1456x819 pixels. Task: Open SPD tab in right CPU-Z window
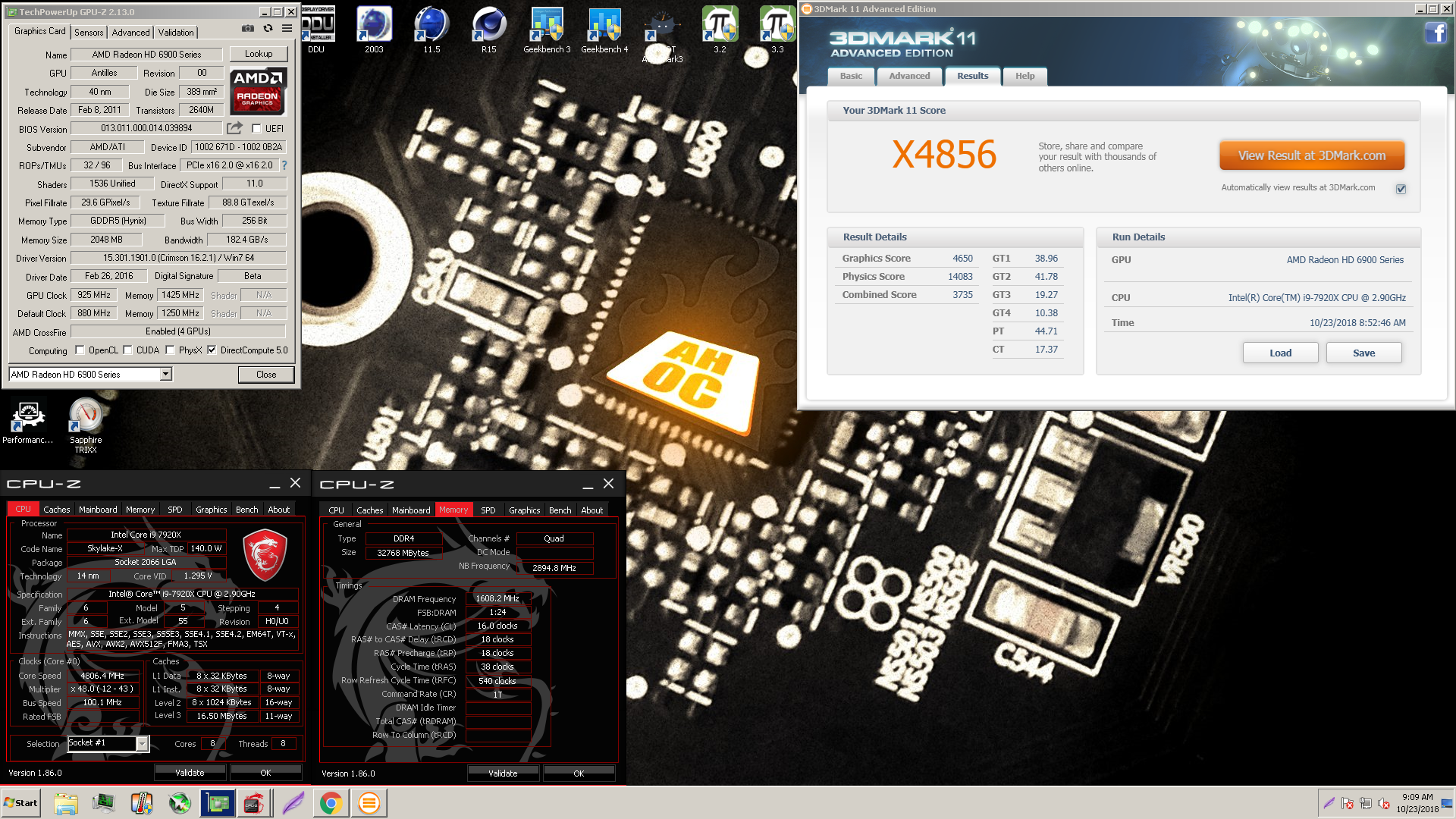click(x=488, y=510)
